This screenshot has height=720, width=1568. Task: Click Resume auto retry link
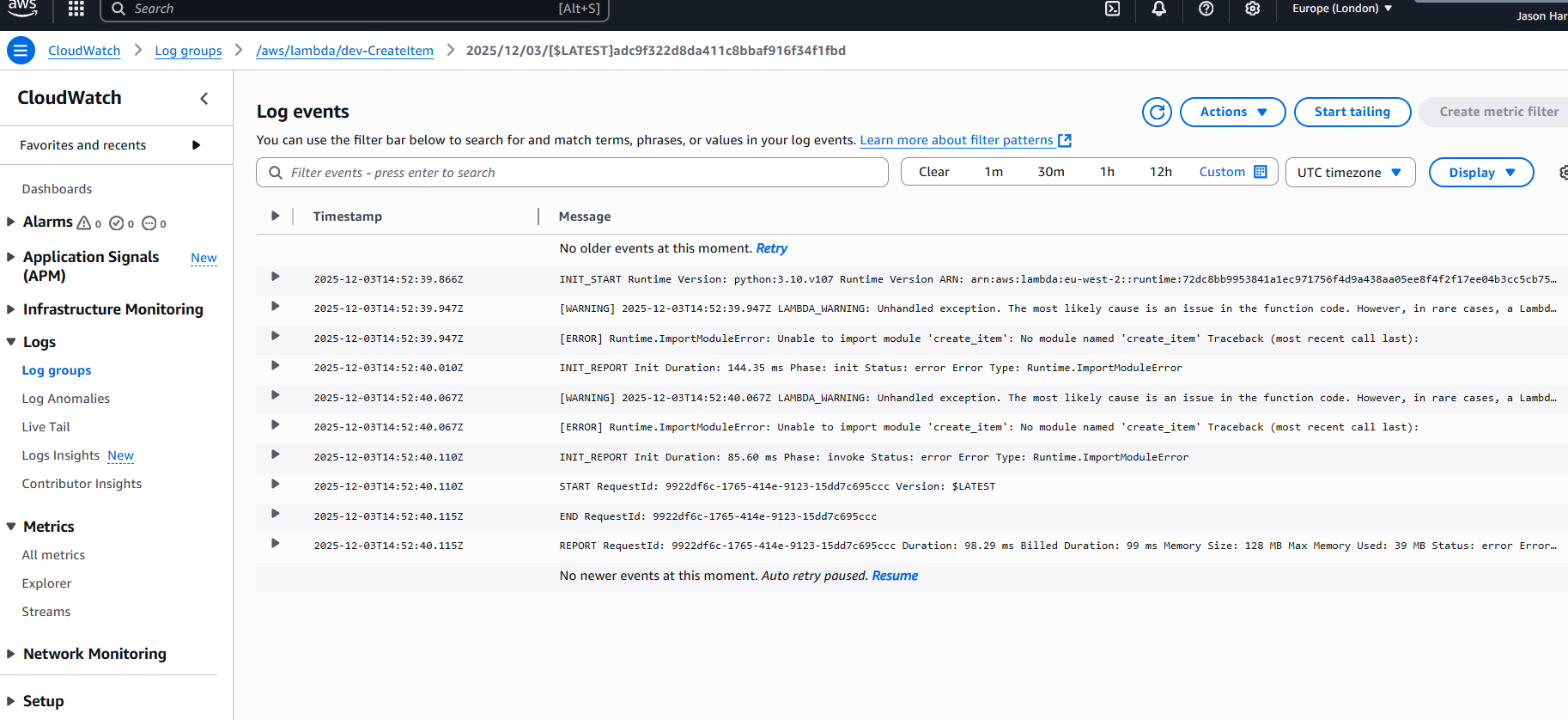click(x=895, y=576)
